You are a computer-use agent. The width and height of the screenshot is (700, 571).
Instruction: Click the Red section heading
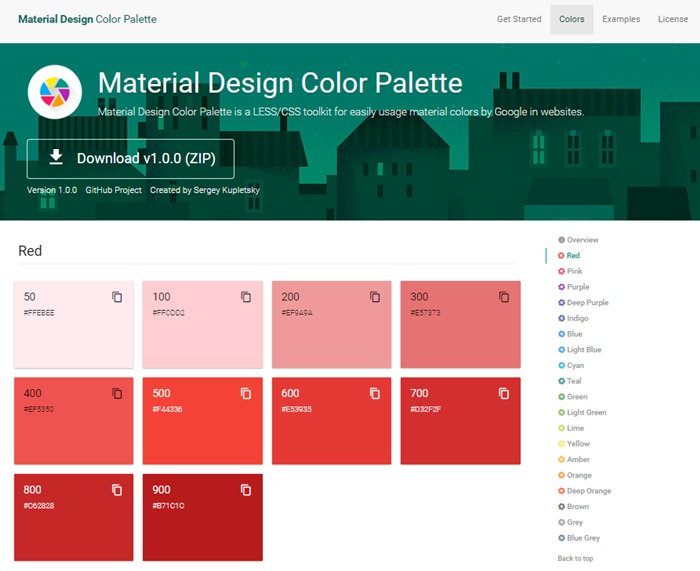pos(30,250)
